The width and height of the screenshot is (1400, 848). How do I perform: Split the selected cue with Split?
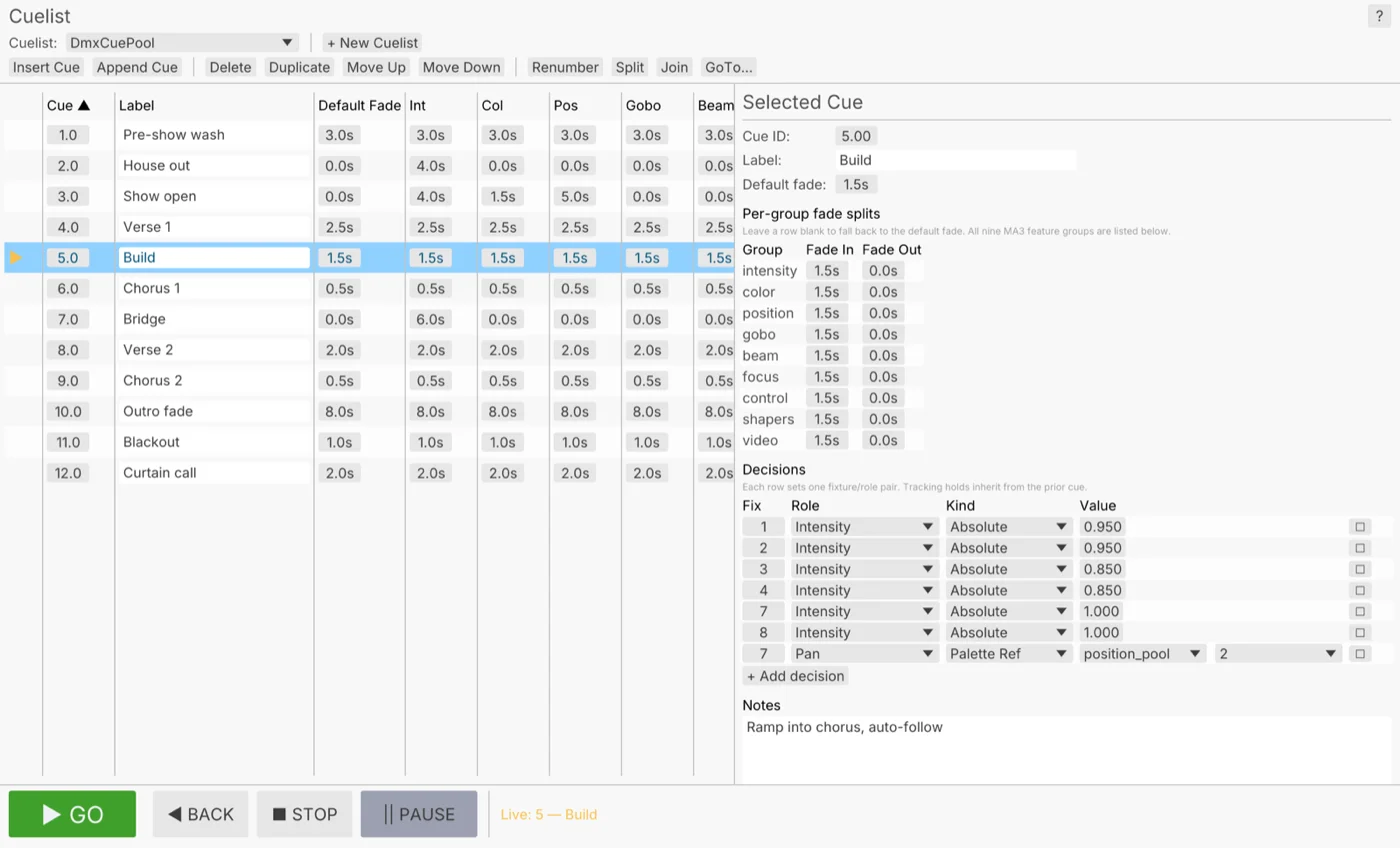point(630,67)
